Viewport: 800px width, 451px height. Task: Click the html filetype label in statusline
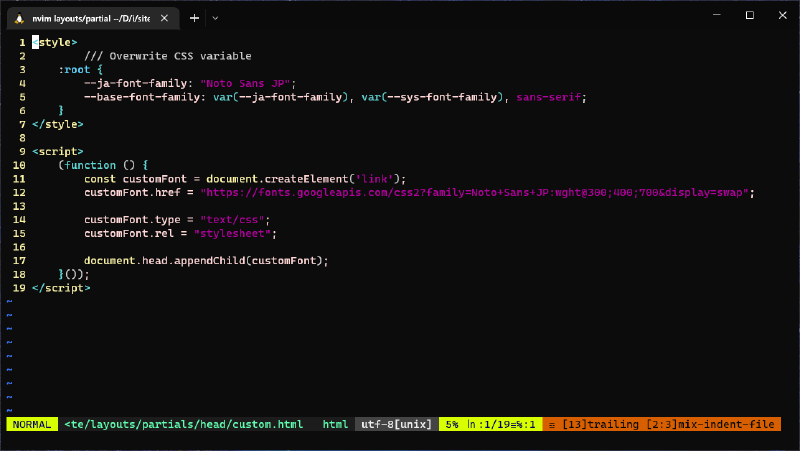[x=335, y=424]
